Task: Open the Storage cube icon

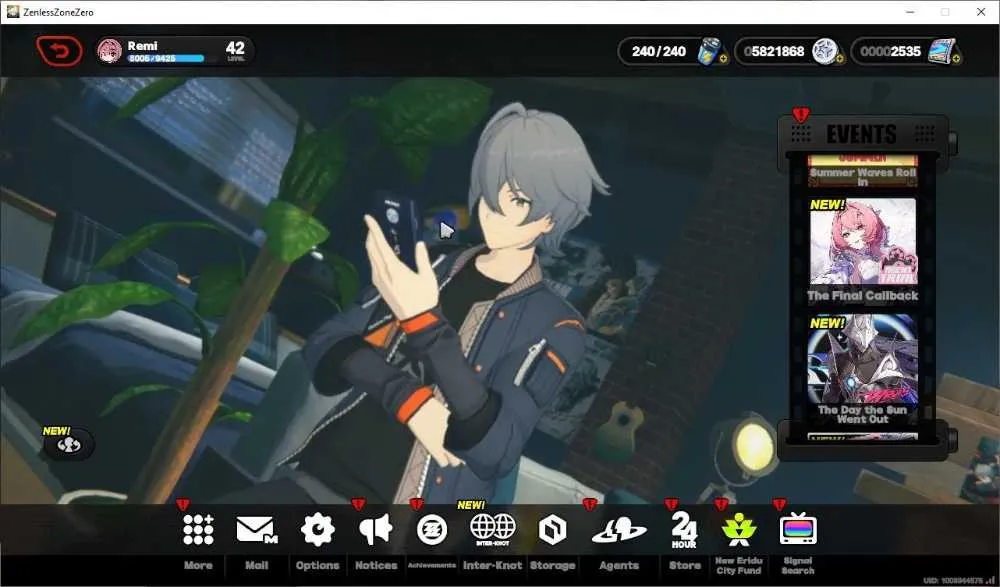Action: (552, 530)
